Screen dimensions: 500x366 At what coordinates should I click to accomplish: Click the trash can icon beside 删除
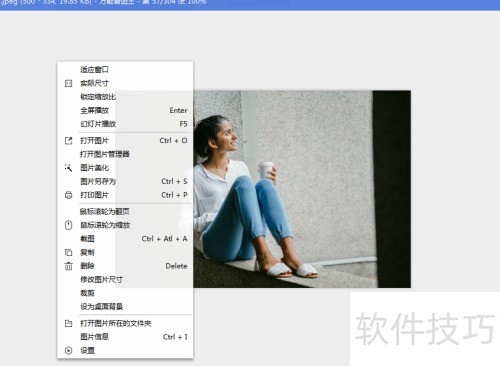[68, 266]
